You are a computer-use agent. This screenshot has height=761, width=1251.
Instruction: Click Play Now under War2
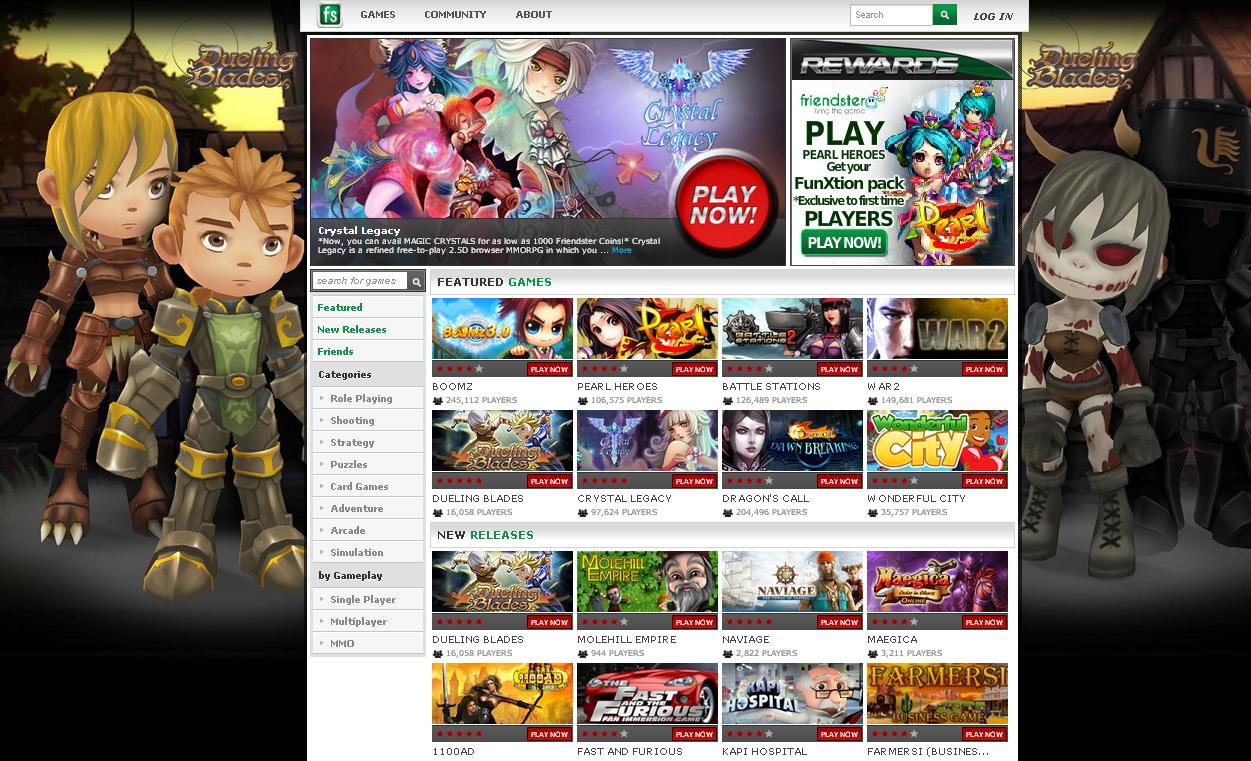(984, 370)
